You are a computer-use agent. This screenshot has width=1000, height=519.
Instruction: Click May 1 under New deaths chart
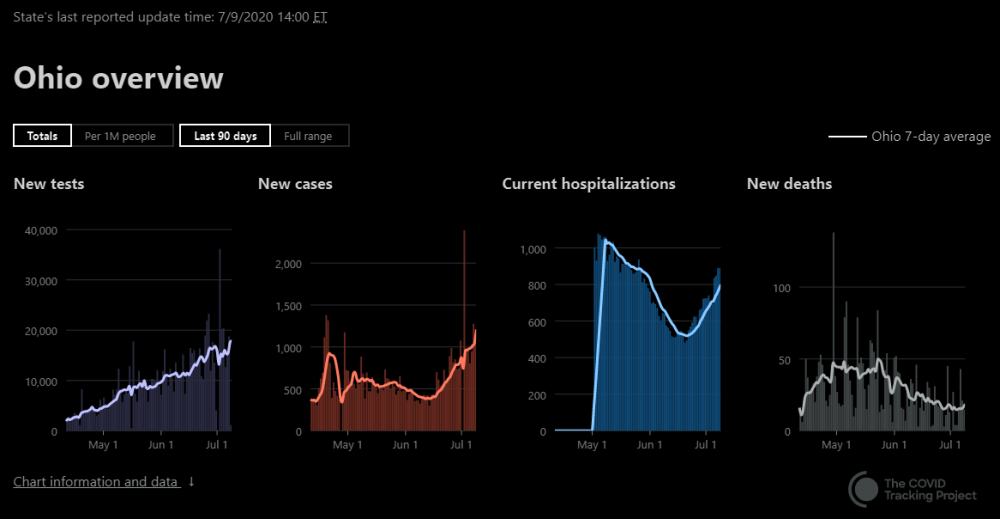(x=836, y=444)
